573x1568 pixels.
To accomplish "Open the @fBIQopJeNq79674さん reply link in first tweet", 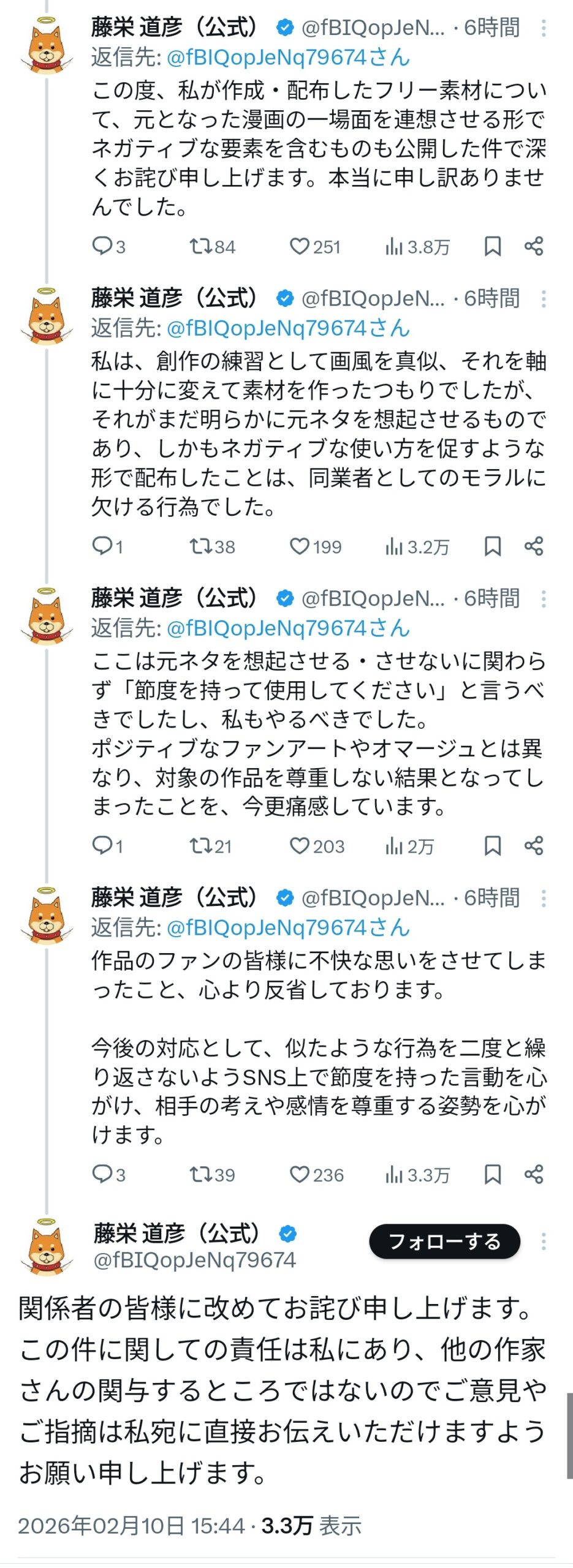I will [288, 58].
